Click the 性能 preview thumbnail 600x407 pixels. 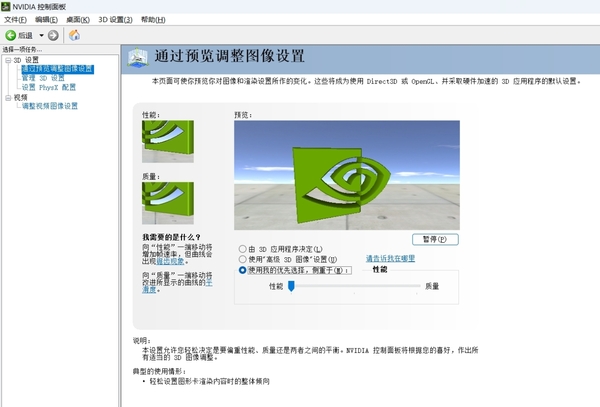[x=168, y=142]
